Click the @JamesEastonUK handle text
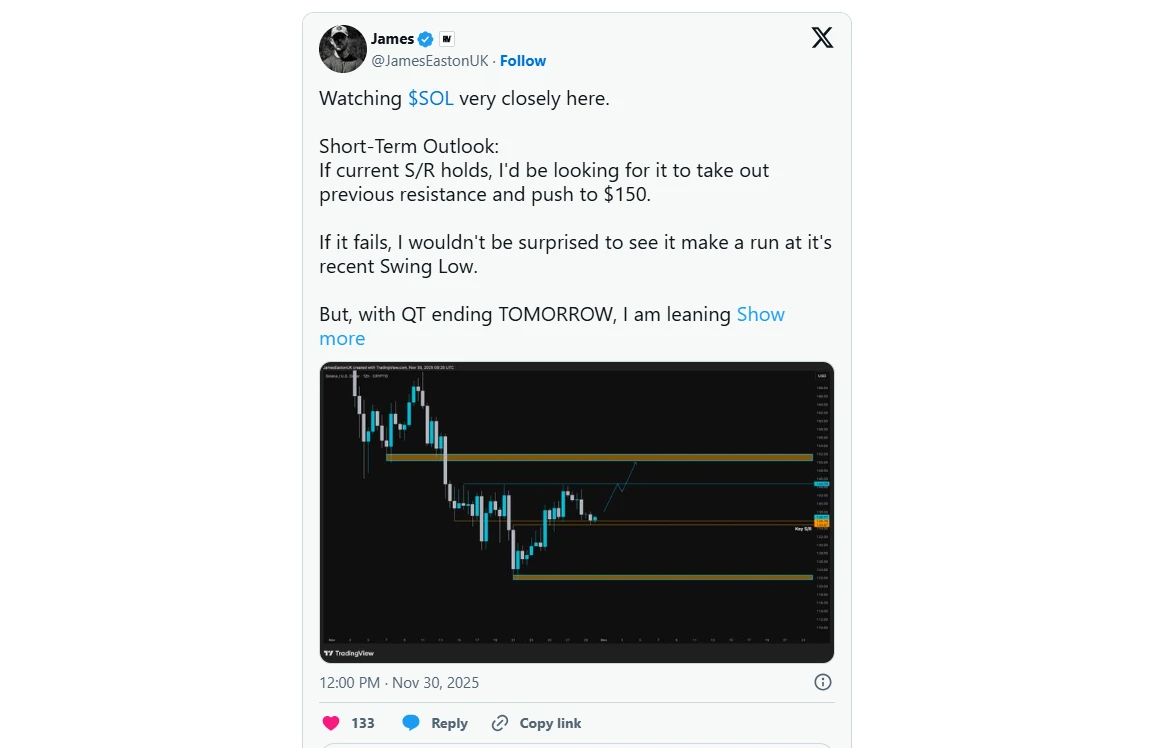1173x748 pixels. 430,61
